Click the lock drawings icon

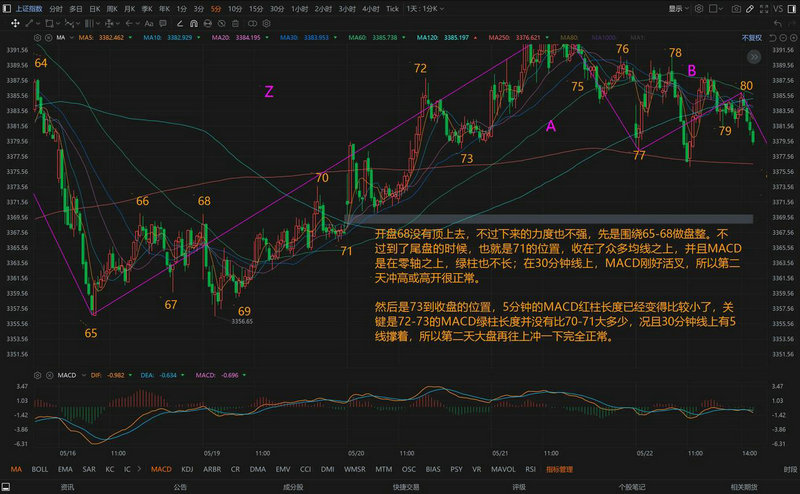(x=208, y=23)
